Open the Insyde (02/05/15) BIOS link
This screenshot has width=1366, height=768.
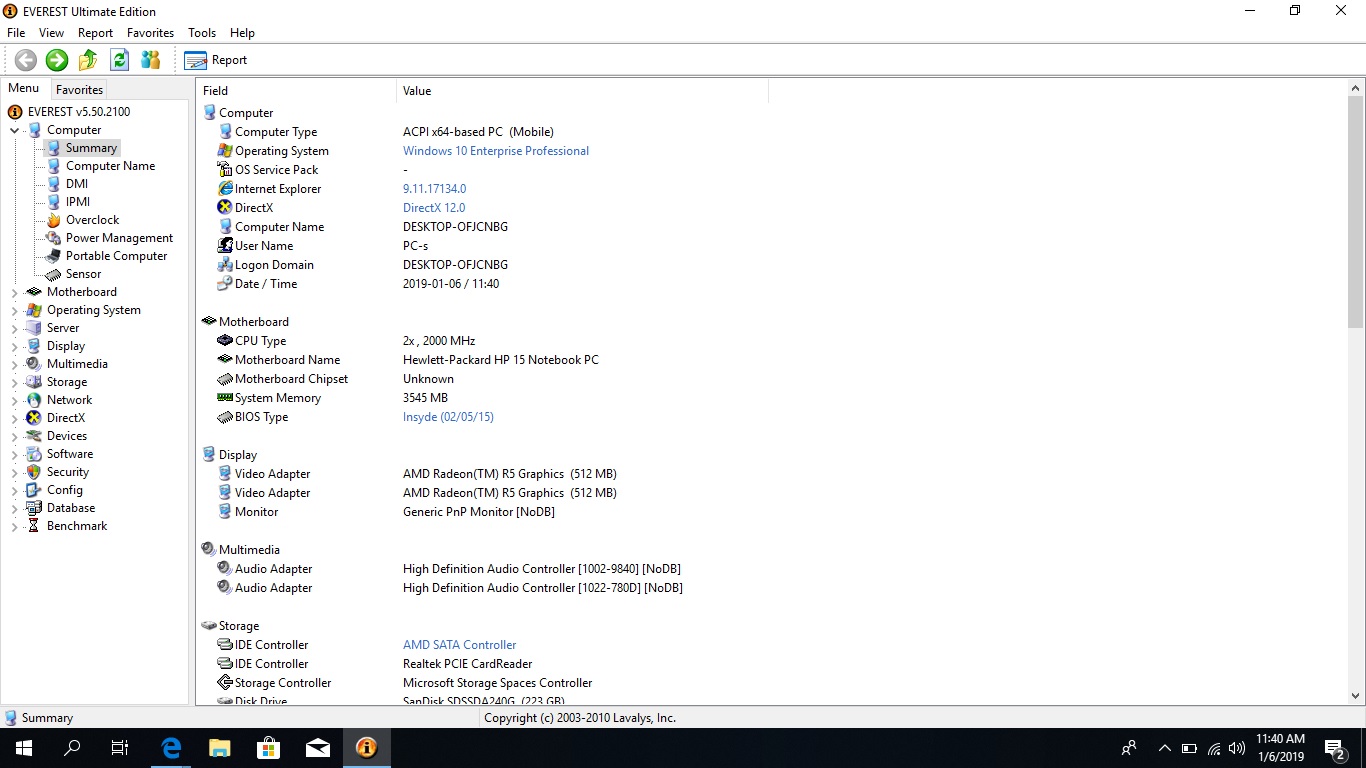pos(448,417)
